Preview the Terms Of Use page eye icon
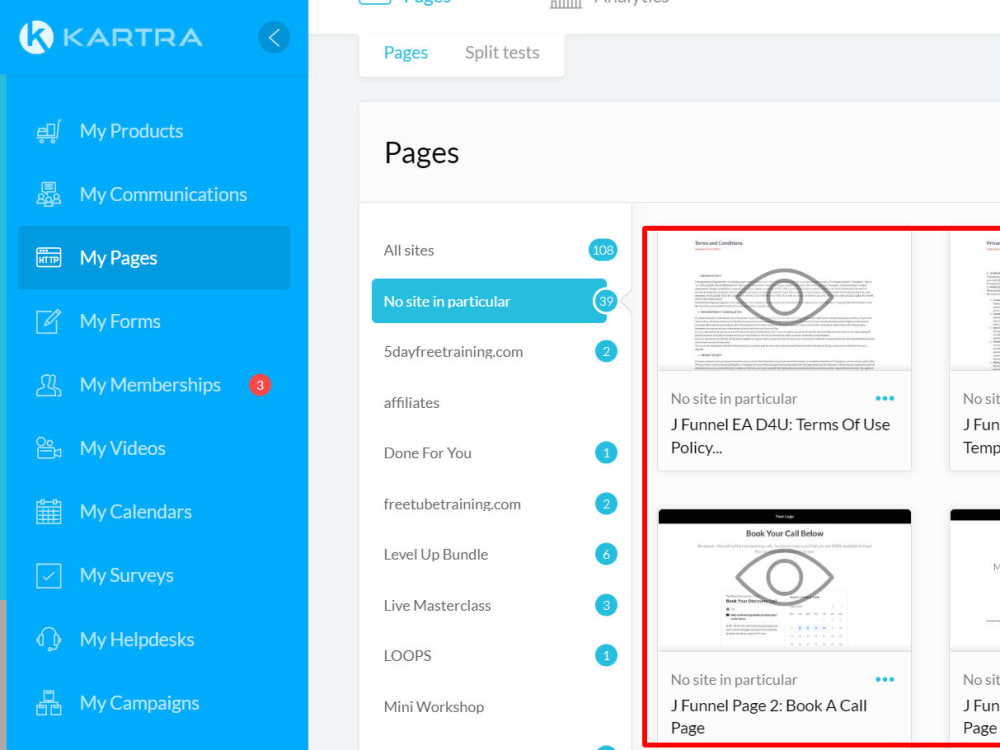This screenshot has height=750, width=1000. click(784, 297)
